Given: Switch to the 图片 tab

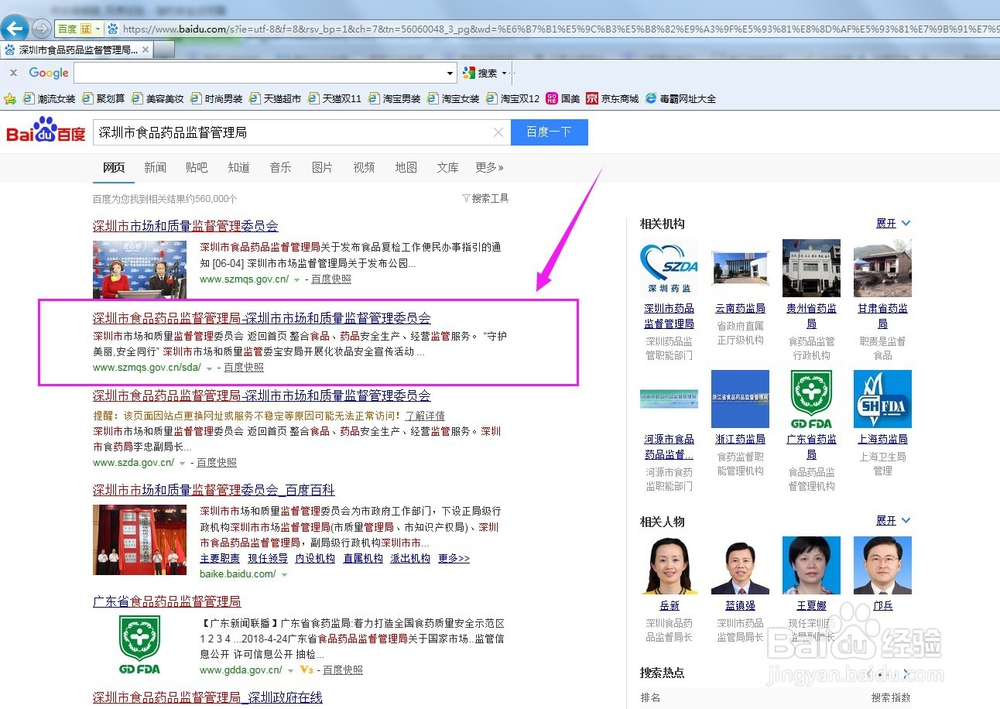Looking at the screenshot, I should click(x=322, y=167).
